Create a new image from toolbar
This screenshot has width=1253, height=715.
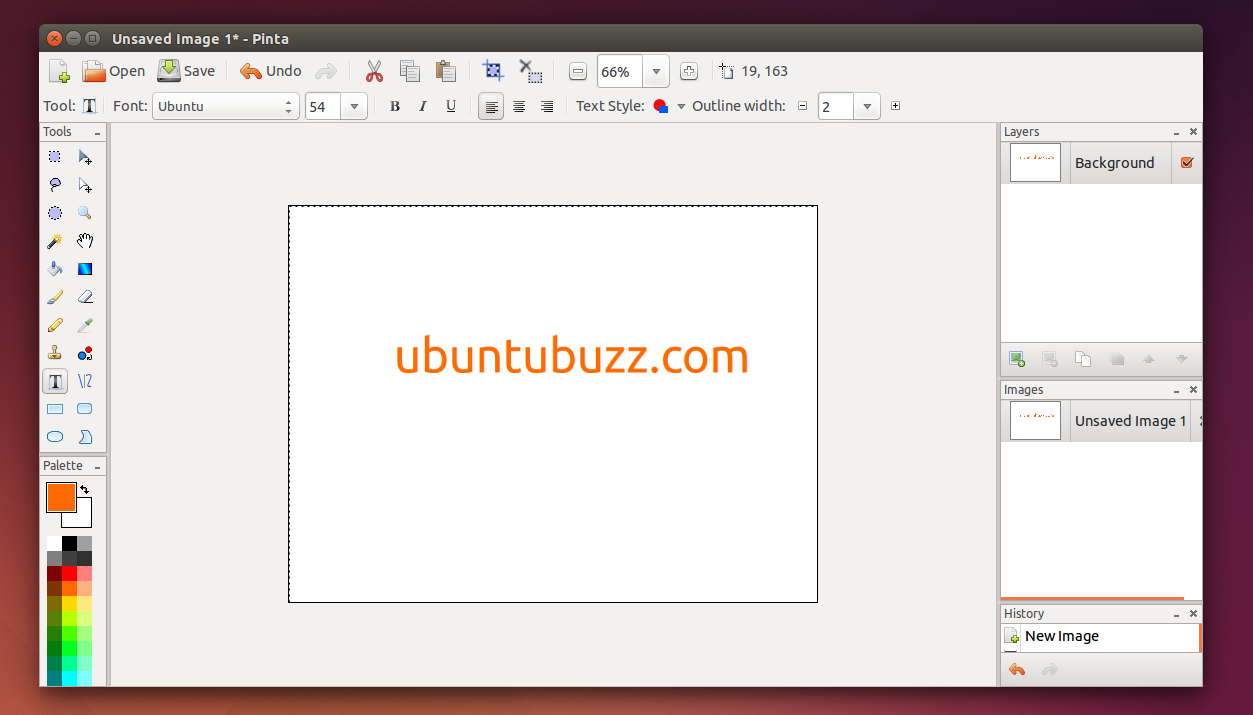pyautogui.click(x=59, y=71)
